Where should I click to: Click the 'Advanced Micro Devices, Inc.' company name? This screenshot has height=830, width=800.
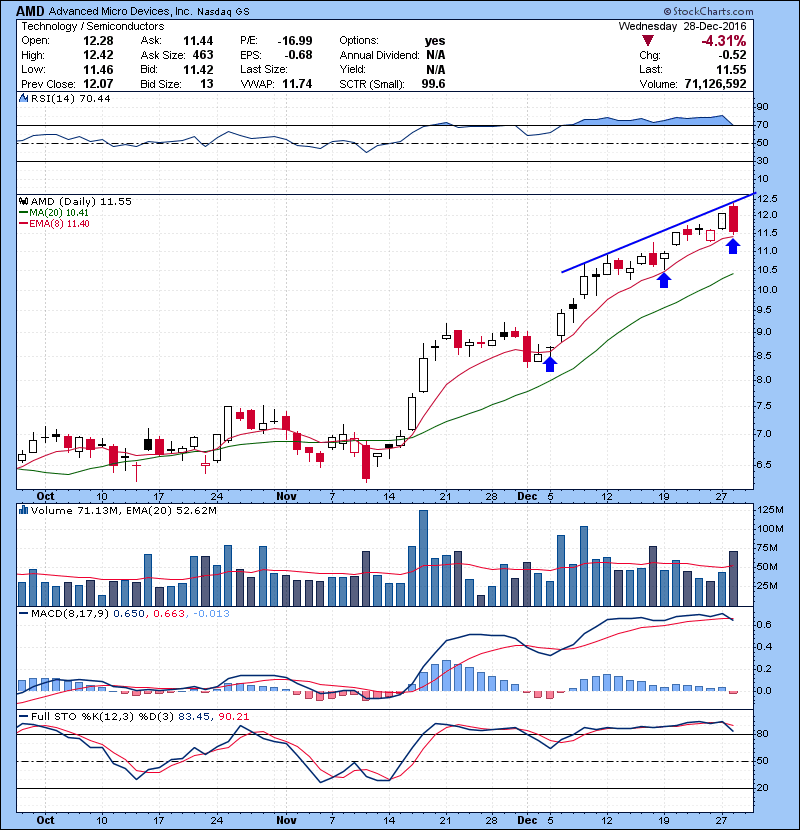point(120,11)
